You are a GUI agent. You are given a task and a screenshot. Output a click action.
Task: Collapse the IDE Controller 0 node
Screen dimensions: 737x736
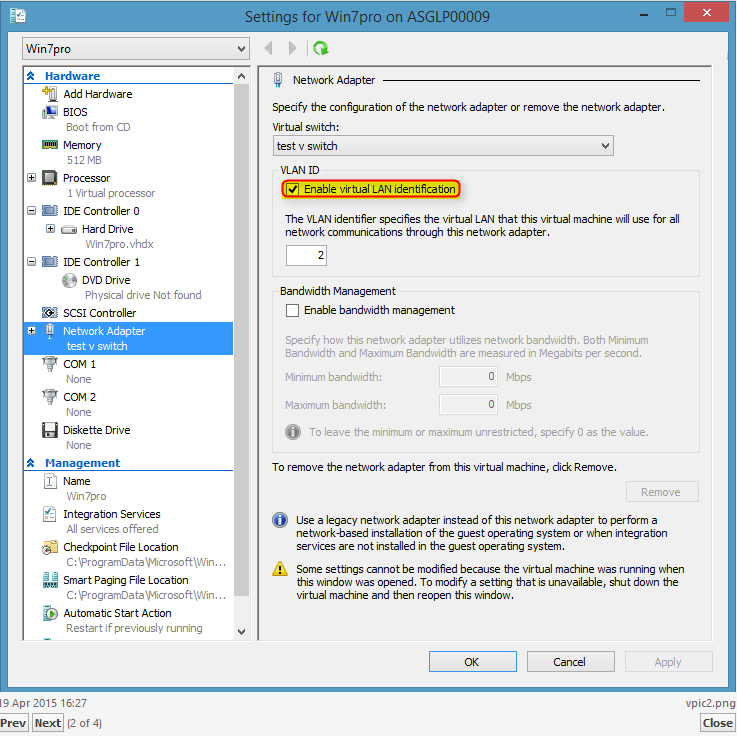point(32,211)
